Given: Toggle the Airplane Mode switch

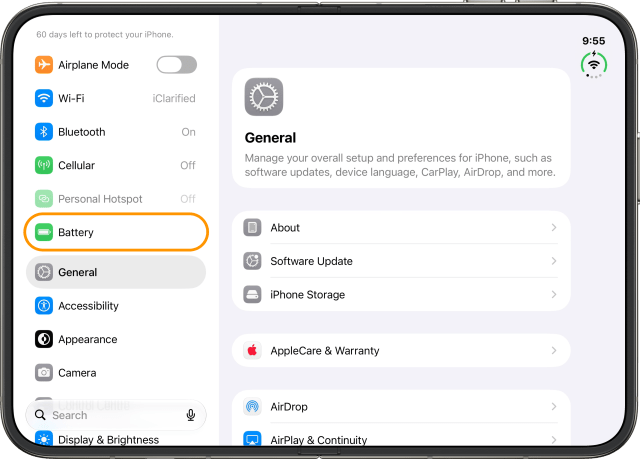Looking at the screenshot, I should click(176, 64).
